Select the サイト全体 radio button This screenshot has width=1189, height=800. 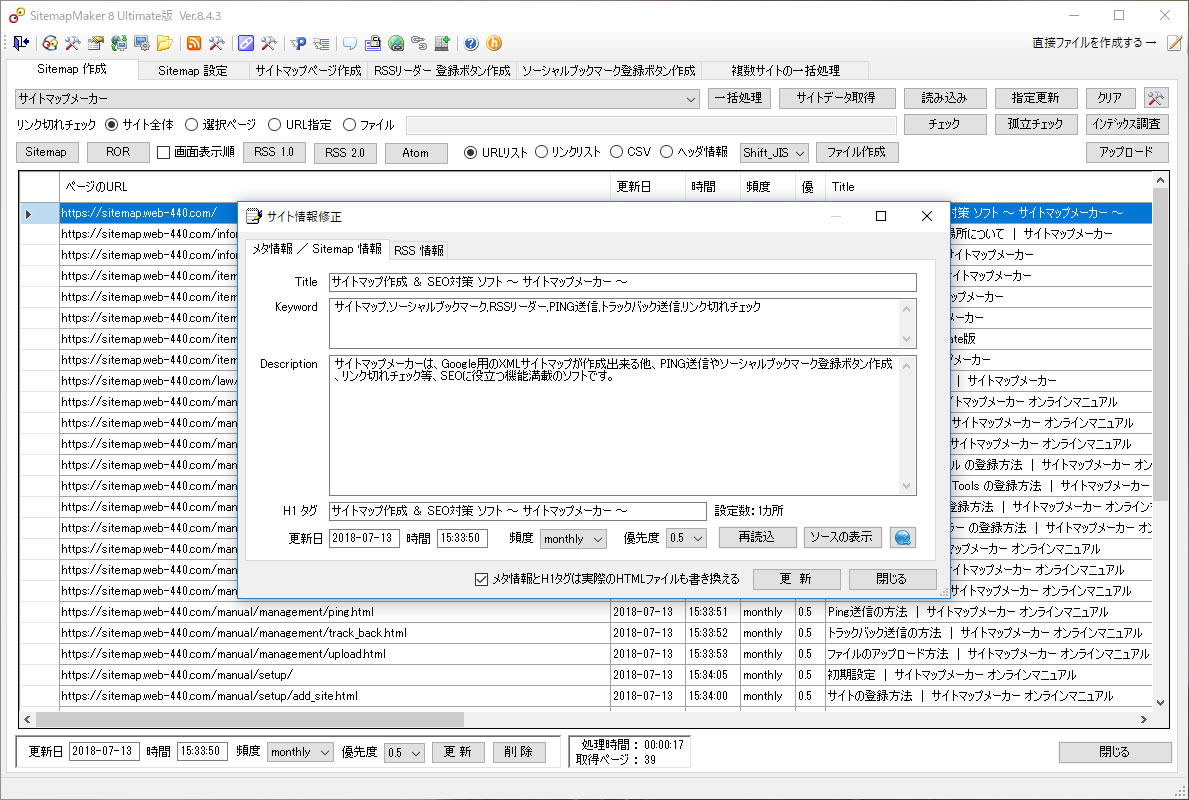pyautogui.click(x=111, y=124)
